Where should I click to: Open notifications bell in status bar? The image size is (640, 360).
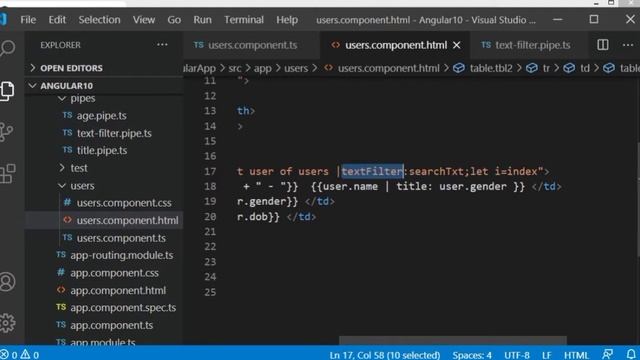631,354
